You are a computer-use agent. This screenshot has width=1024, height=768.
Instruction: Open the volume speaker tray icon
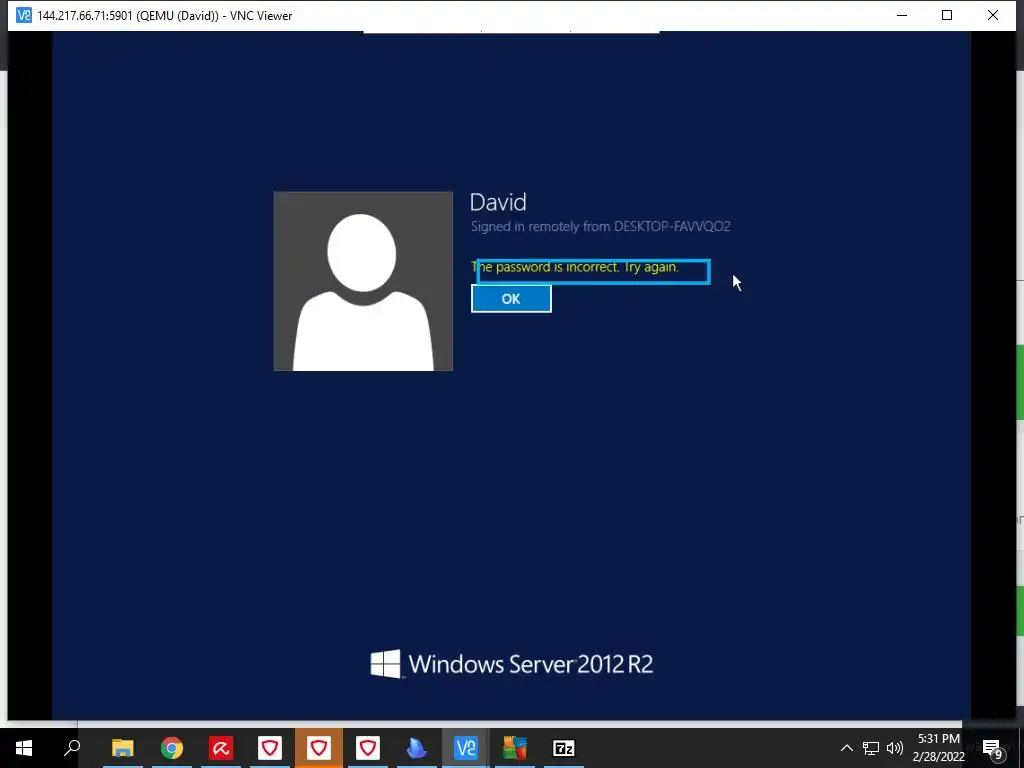coord(895,748)
